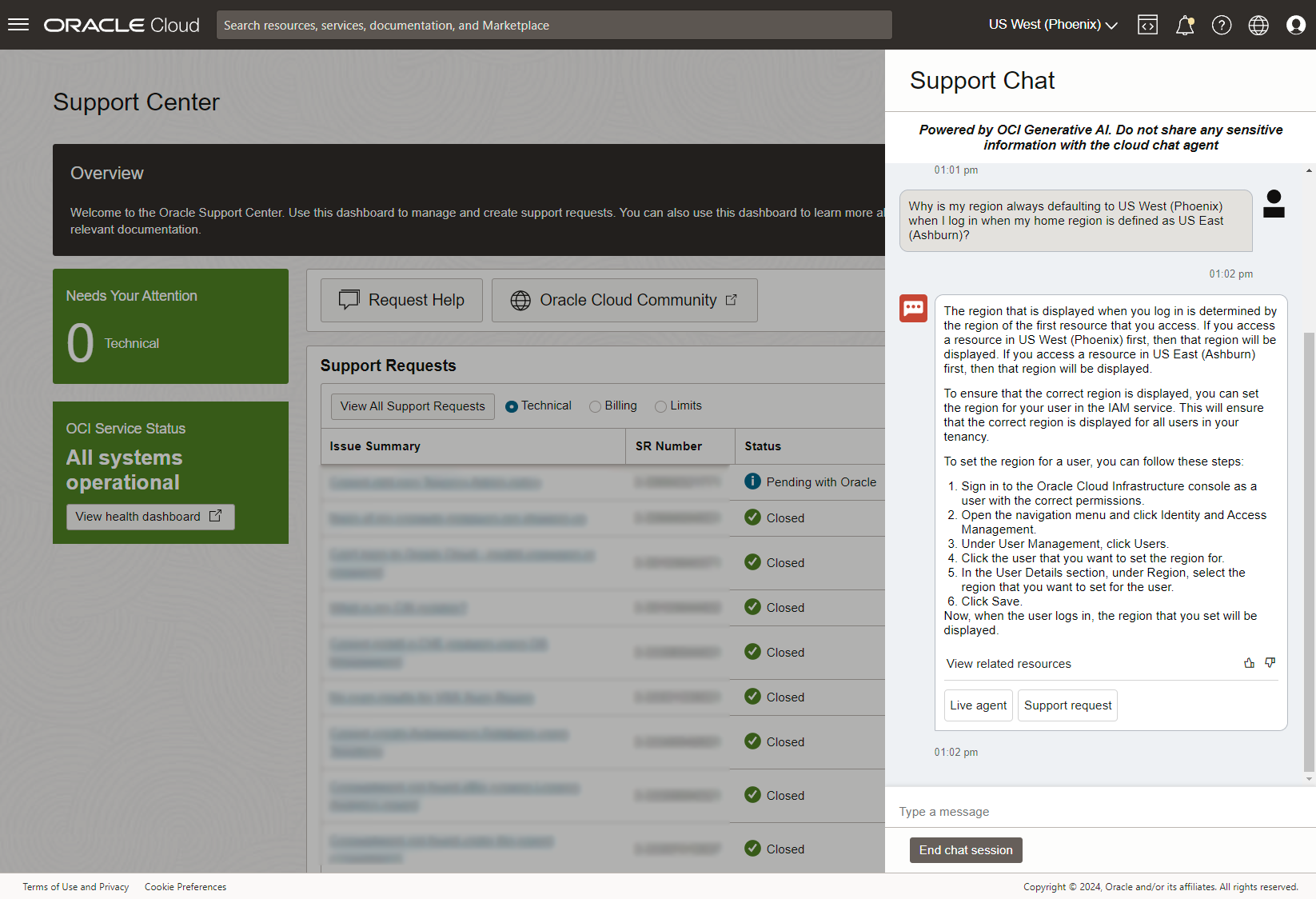The width and height of the screenshot is (1316, 899).
Task: Sort by SR Number column header
Action: (x=668, y=446)
